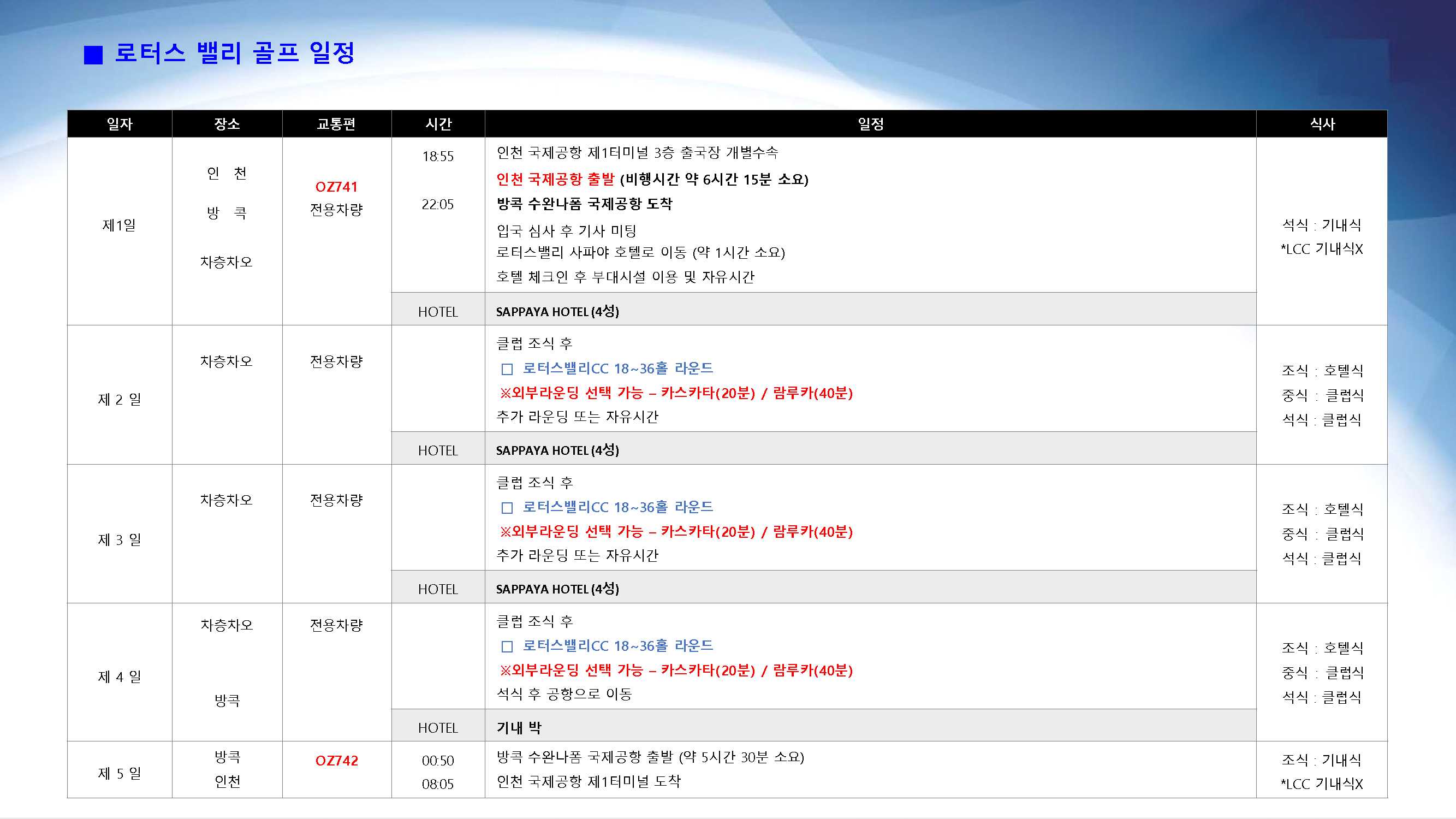The width and height of the screenshot is (1456, 819).
Task: Click the red OZ742 flight number
Action: [x=336, y=760]
